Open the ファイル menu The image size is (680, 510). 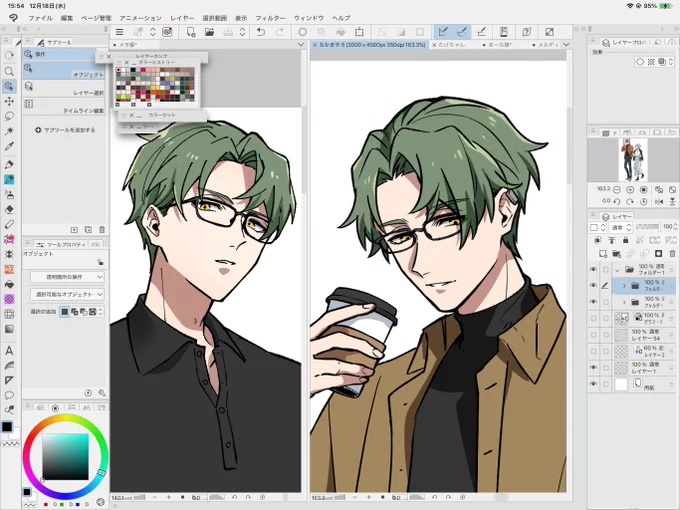tap(40, 18)
